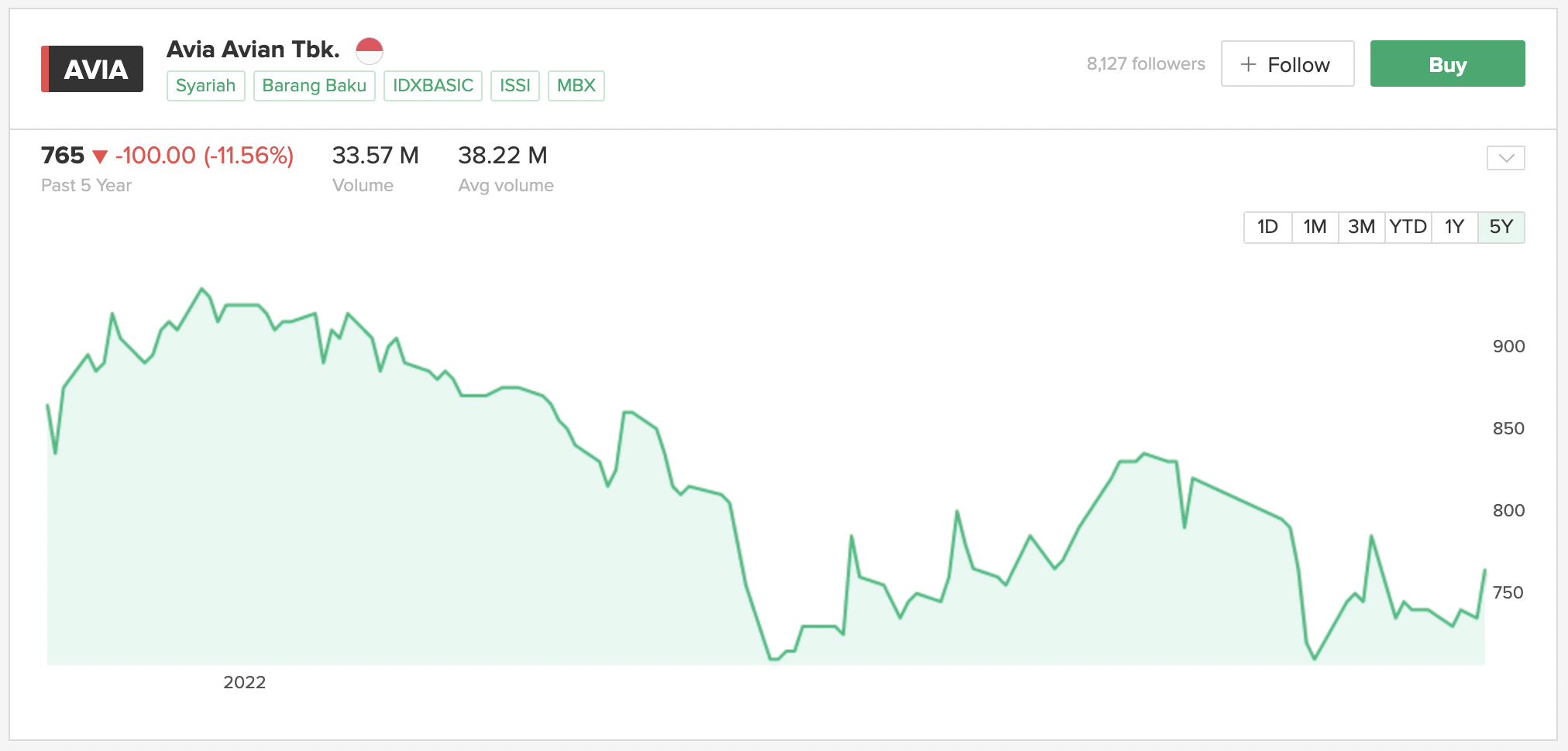Expand the chart options dropdown chevron
The width and height of the screenshot is (1568, 751).
[x=1506, y=158]
